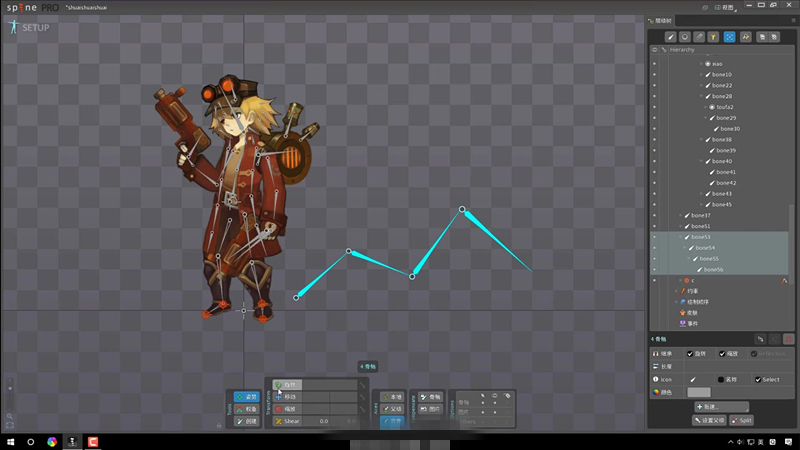Viewport: 800px width, 450px height.
Task: Click the New... button (新建)
Action: [x=721, y=407]
